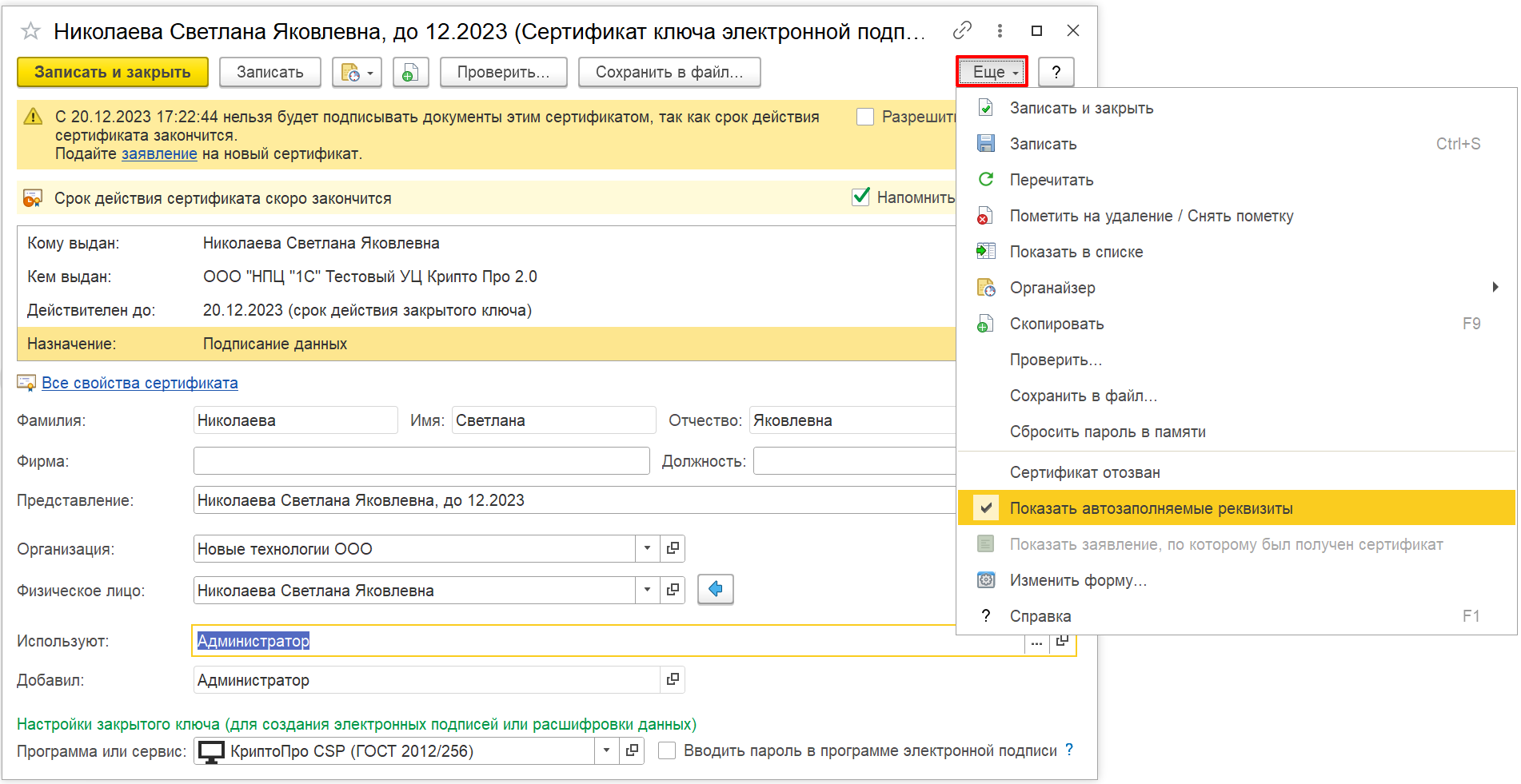Click the warning triangle icon
1521x784 pixels.
[33, 117]
